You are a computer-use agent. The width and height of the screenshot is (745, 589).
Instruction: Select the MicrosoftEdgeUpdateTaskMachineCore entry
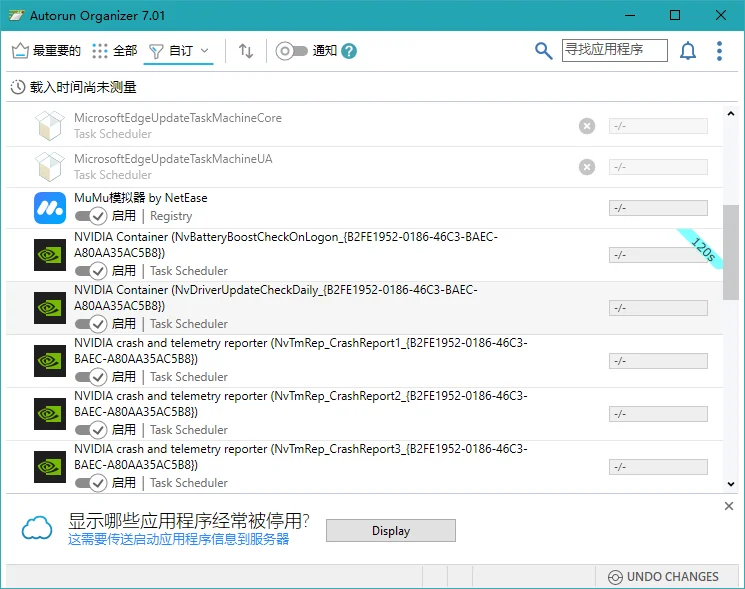click(364, 126)
